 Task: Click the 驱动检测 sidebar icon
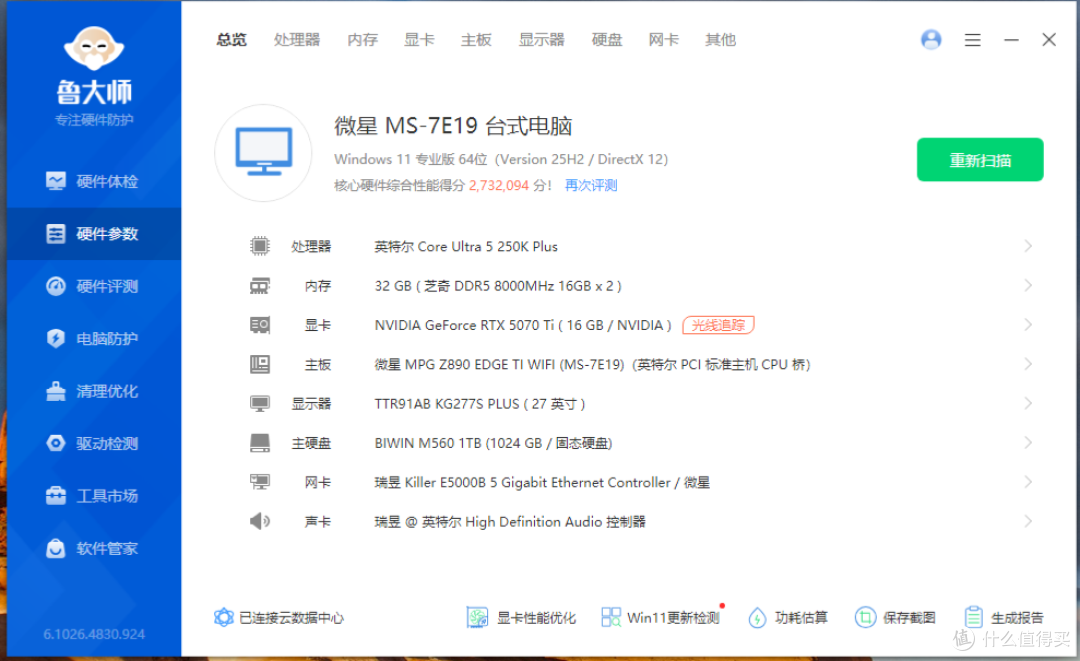coord(56,443)
